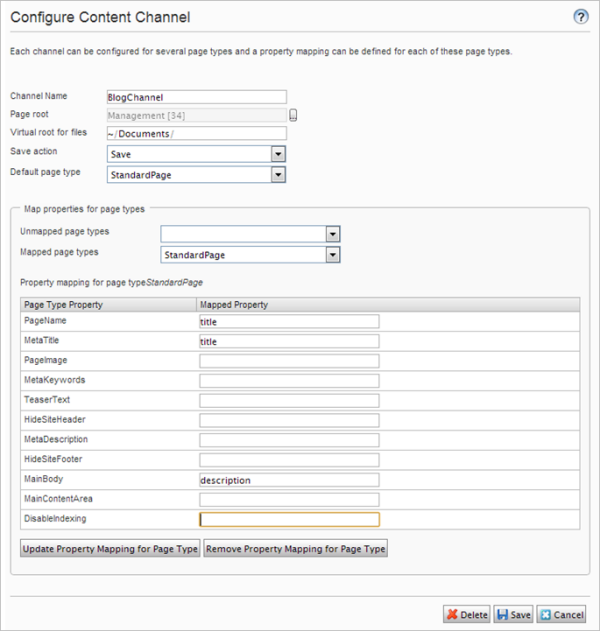The height and width of the screenshot is (631, 600).
Task: Click the Virtual root for files field
Action: (x=196, y=133)
